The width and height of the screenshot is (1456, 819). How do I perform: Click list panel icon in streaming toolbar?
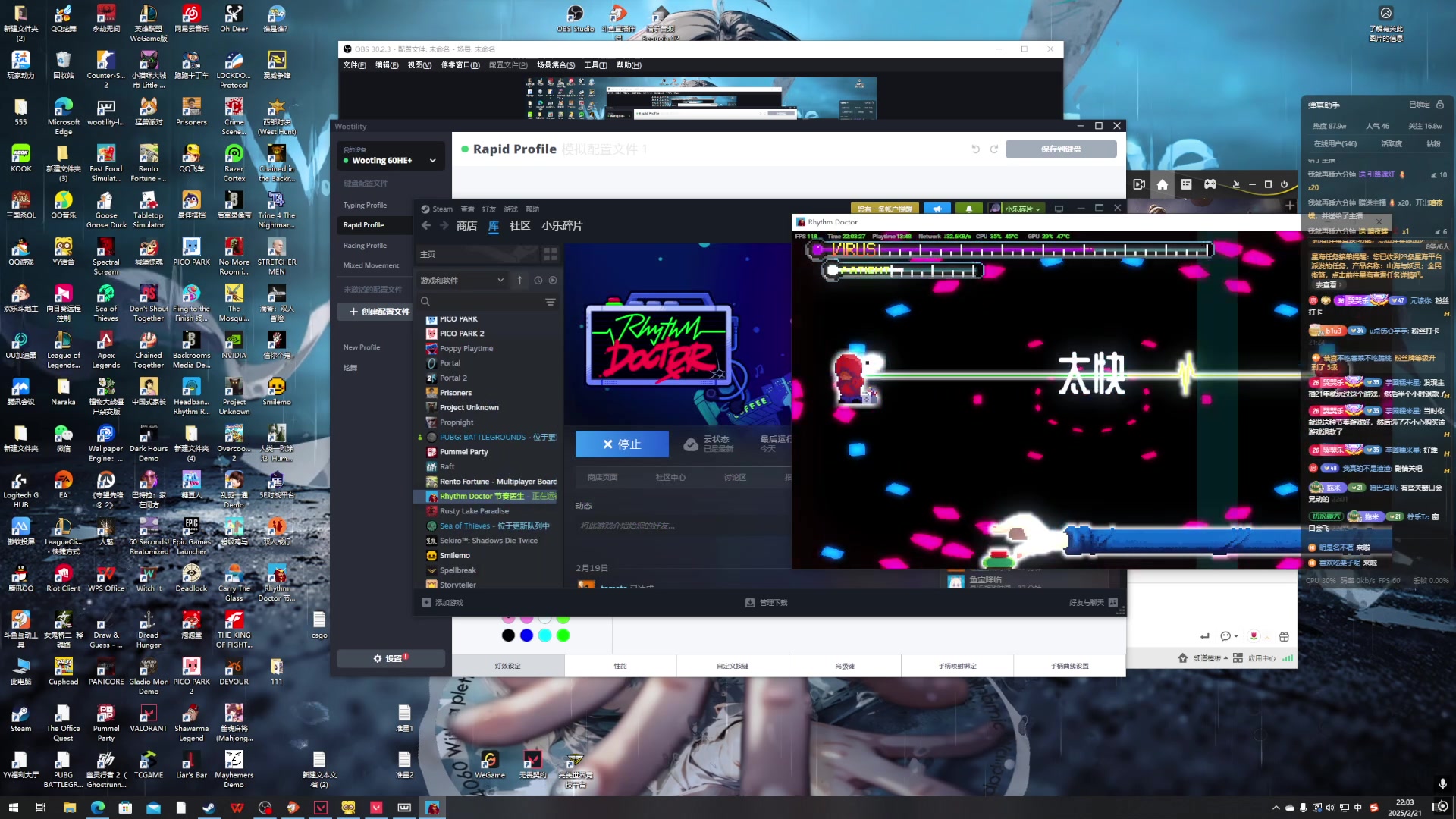coord(1187,184)
